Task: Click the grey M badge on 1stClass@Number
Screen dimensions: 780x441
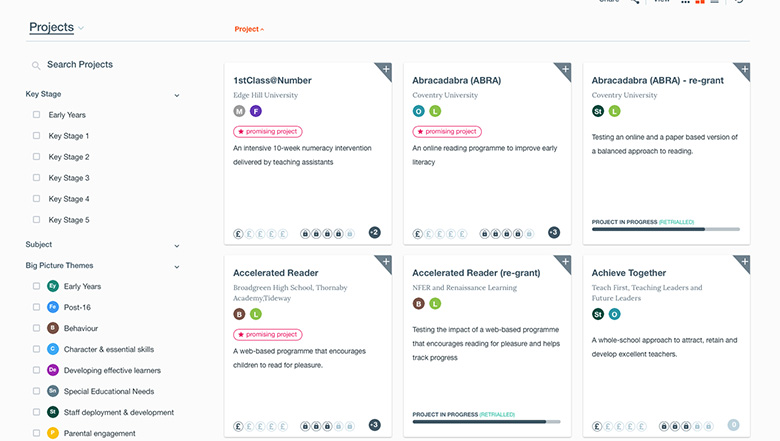Action: point(239,111)
